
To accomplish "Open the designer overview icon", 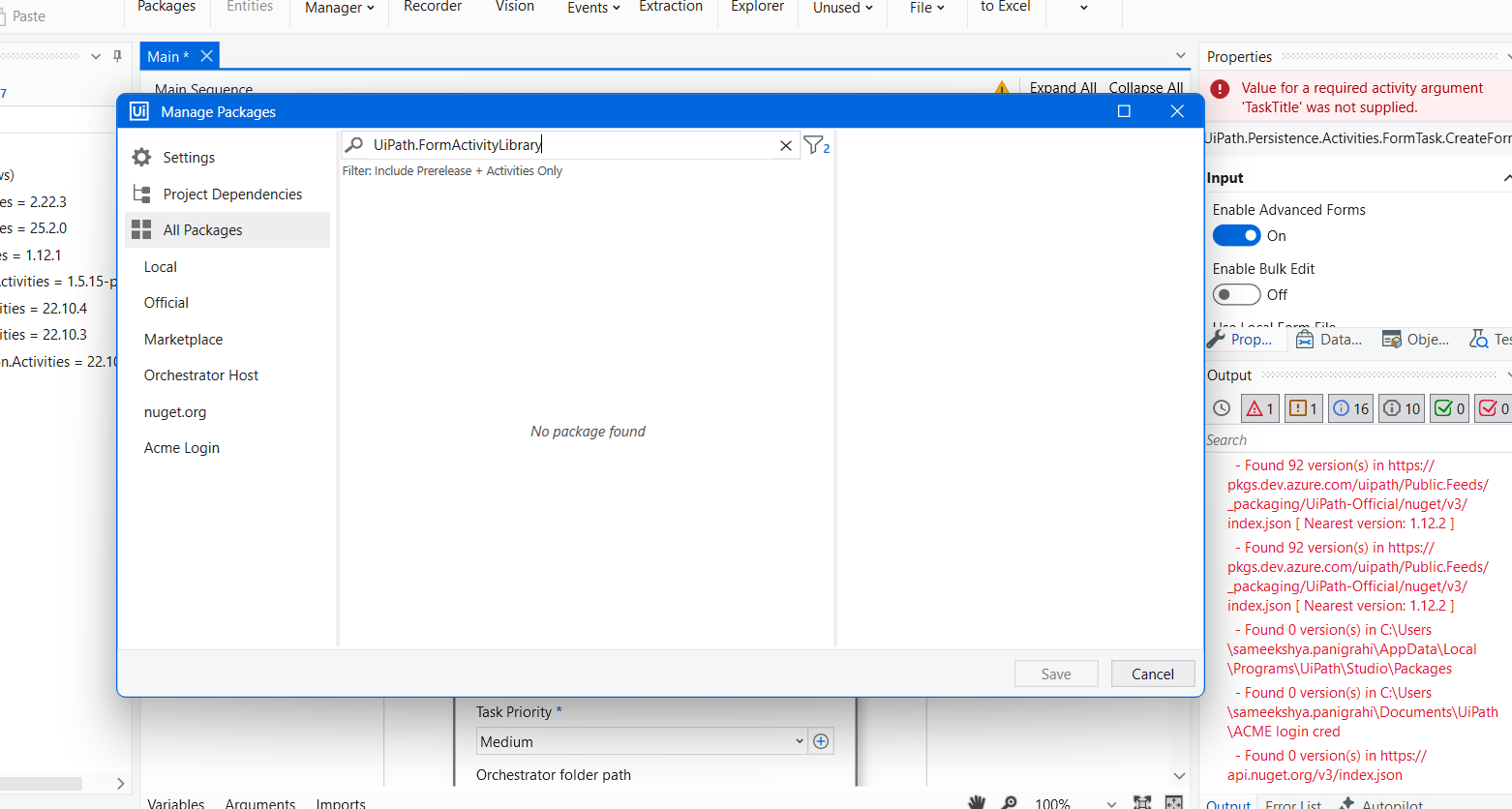I will pyautogui.click(x=1174, y=802).
